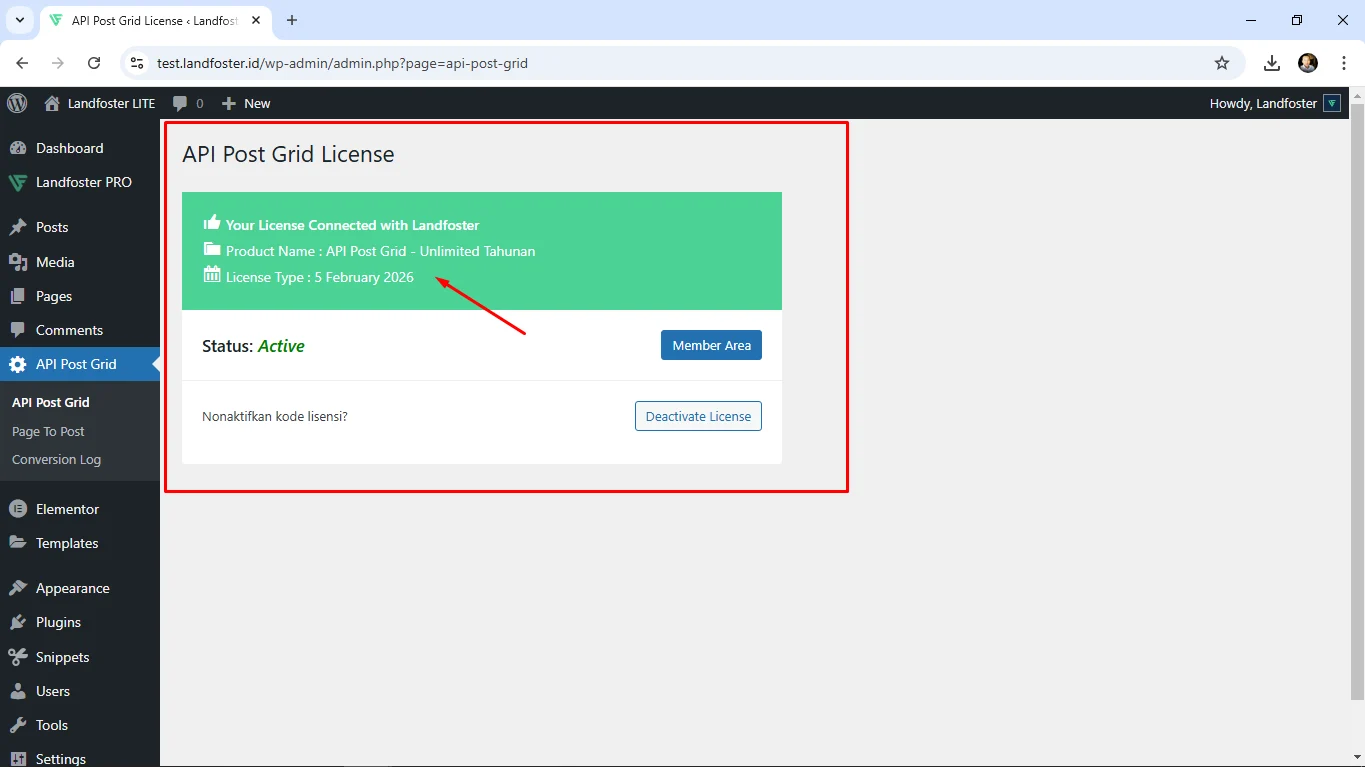The width and height of the screenshot is (1365, 767).
Task: Open Users in the sidebar
Action: tap(80, 691)
